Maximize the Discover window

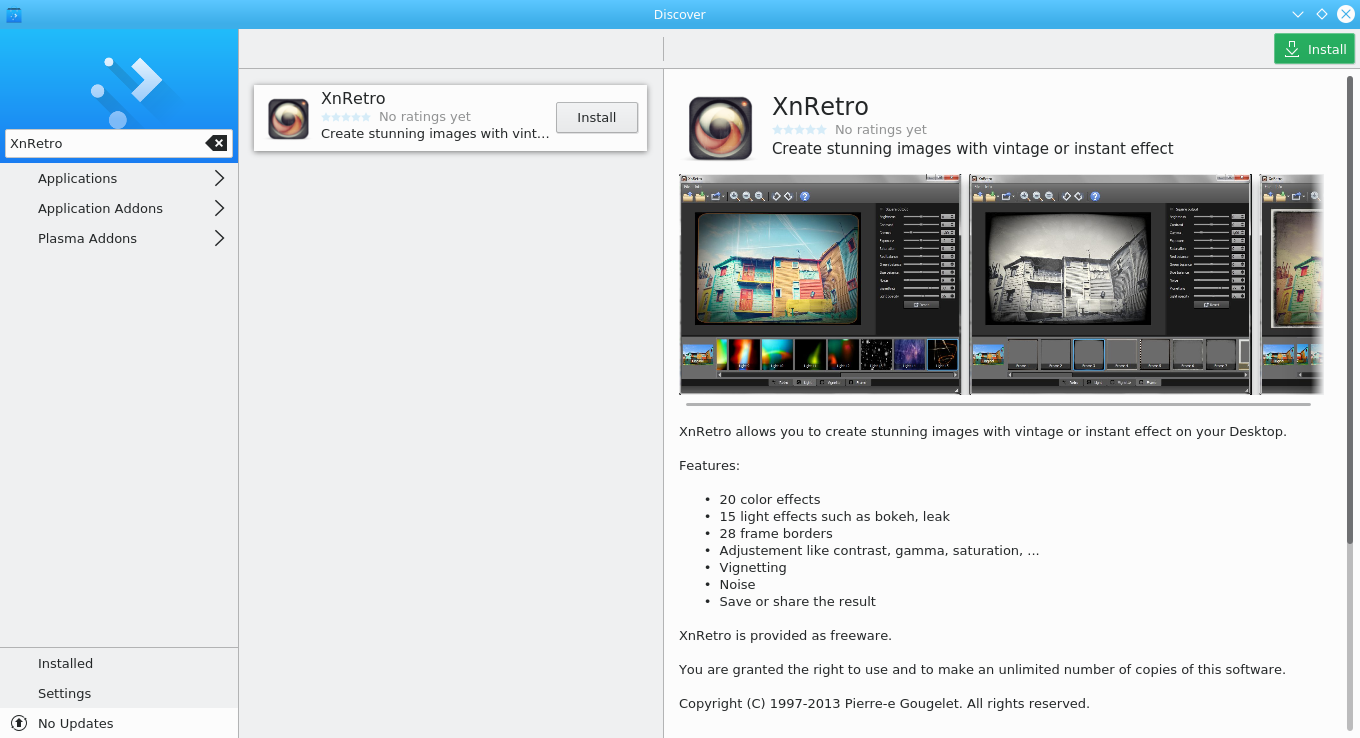[1322, 14]
